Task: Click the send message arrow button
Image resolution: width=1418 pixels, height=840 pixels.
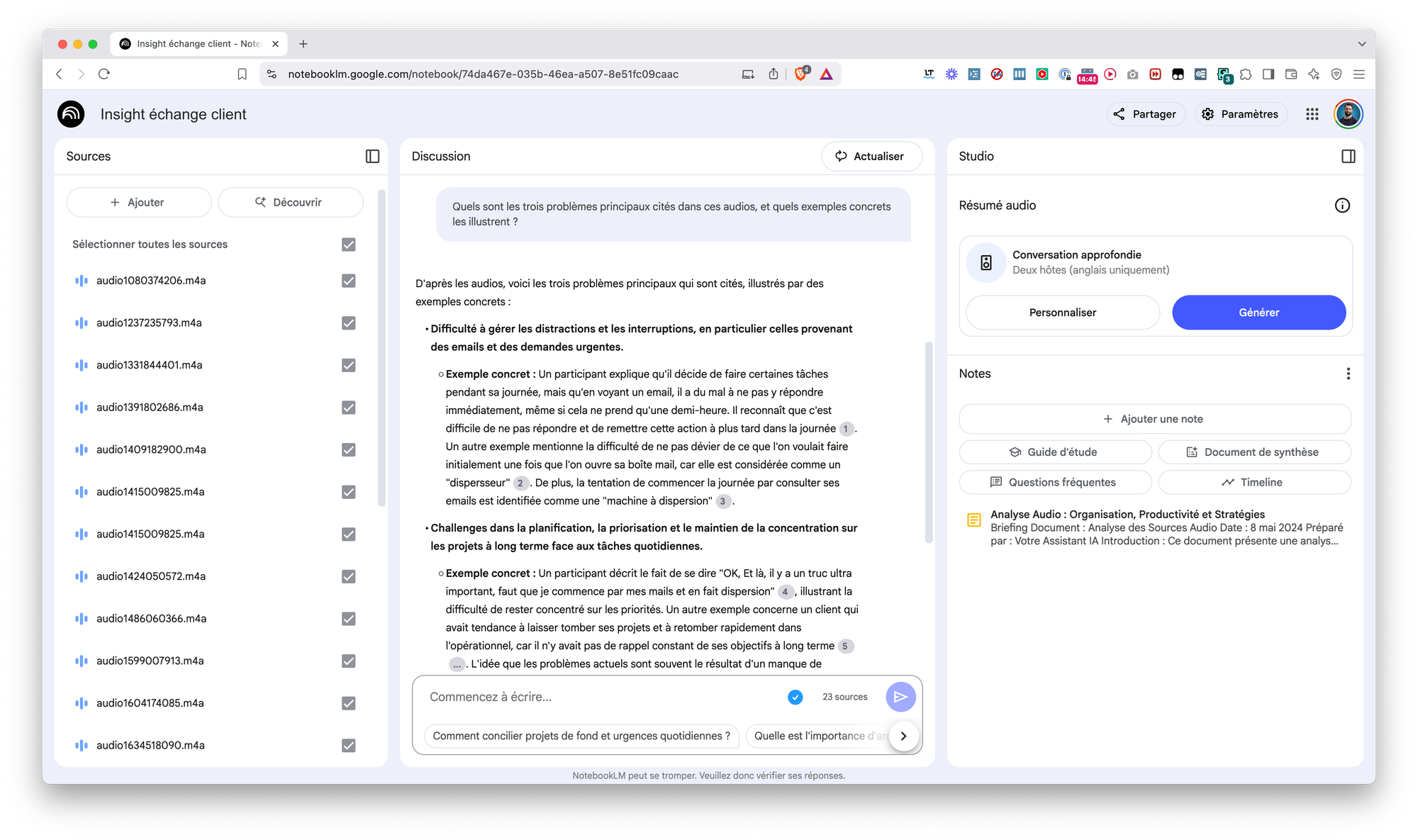Action: click(900, 697)
